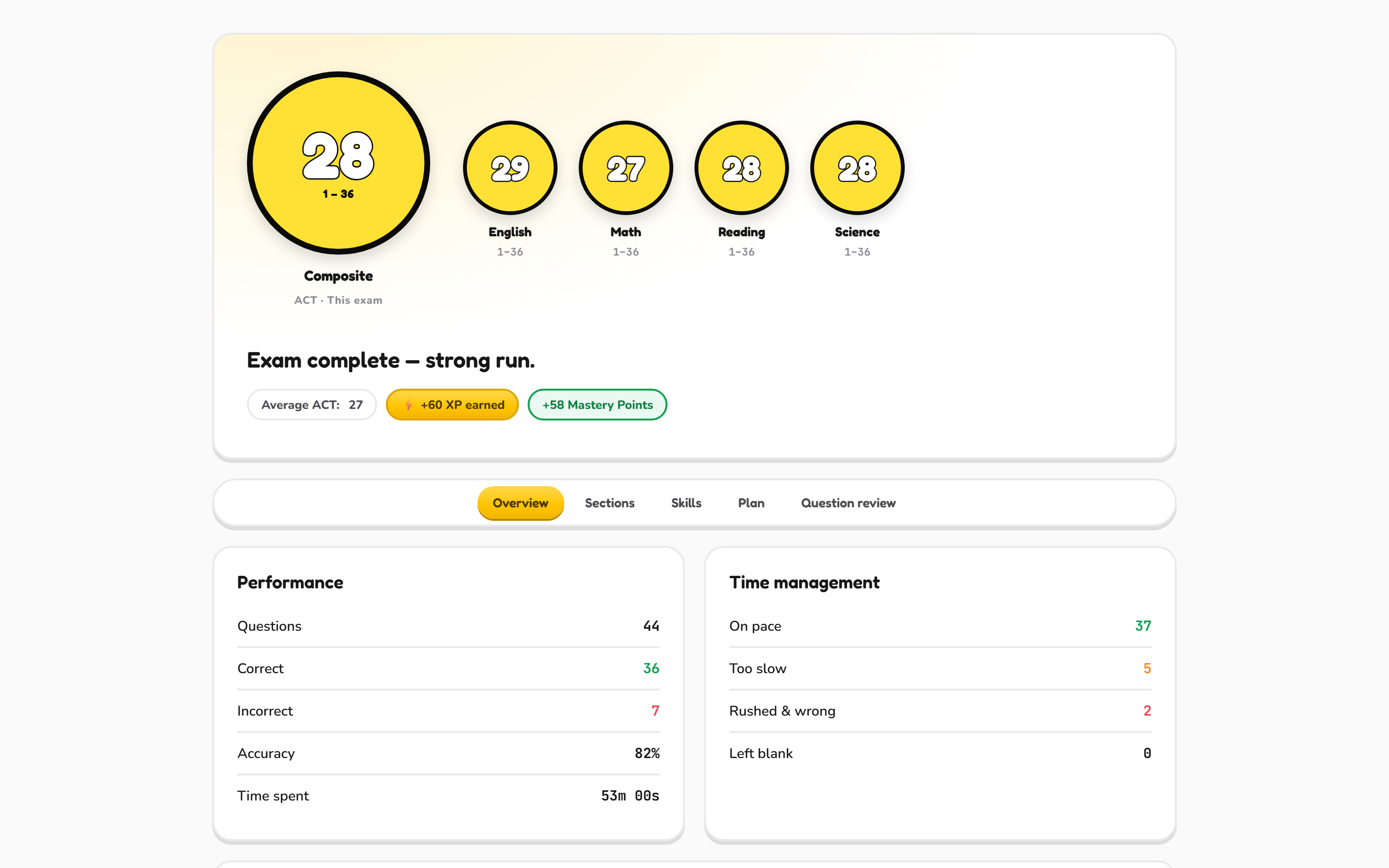This screenshot has width=1389, height=868.
Task: Click the Math 27 score circle
Action: tap(626, 168)
